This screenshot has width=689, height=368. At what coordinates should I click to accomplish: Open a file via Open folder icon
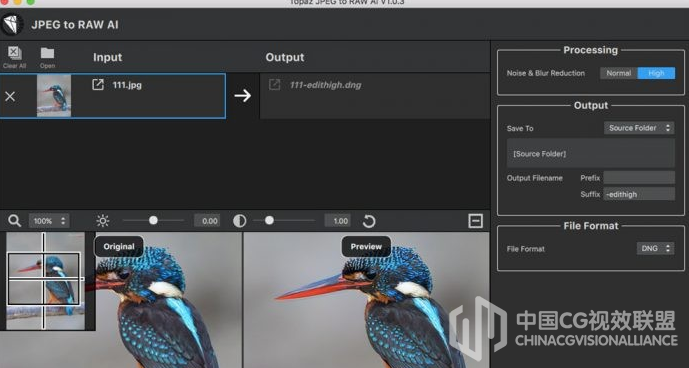(x=47, y=53)
